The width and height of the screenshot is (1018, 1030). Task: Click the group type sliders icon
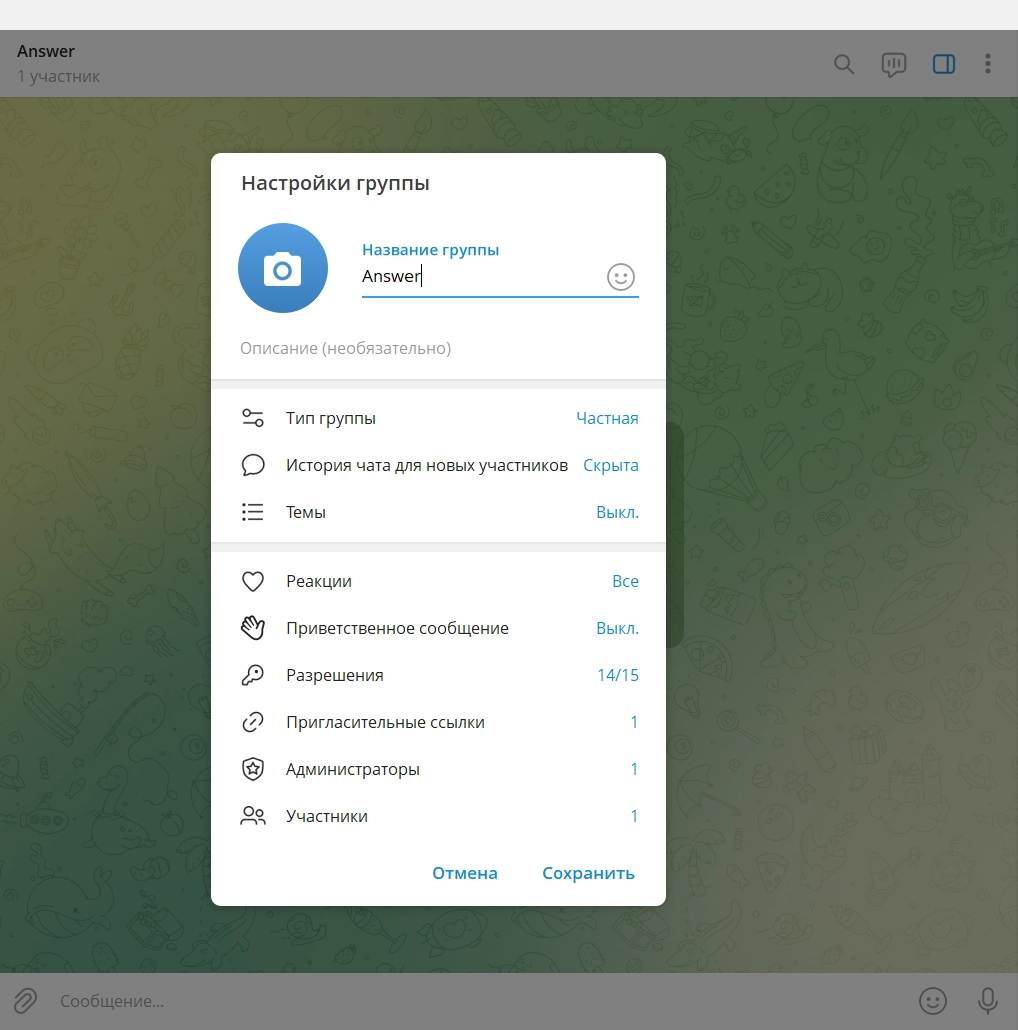click(253, 418)
